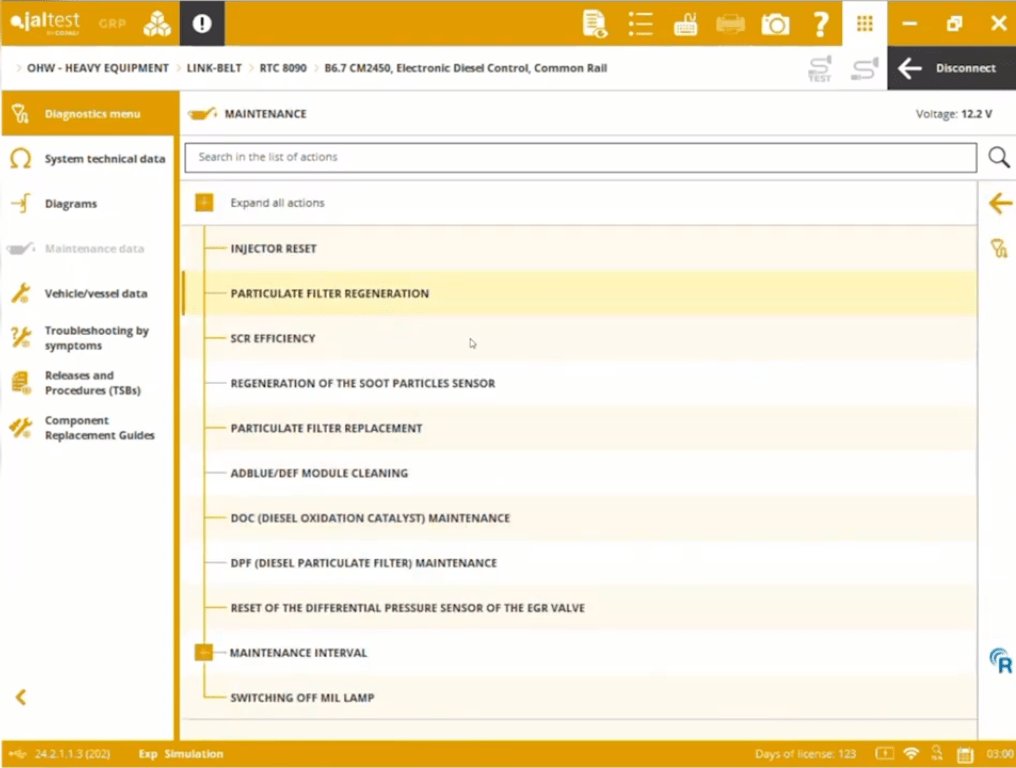This screenshot has height=768, width=1016.
Task: Open the System technical data section
Action: (105, 158)
